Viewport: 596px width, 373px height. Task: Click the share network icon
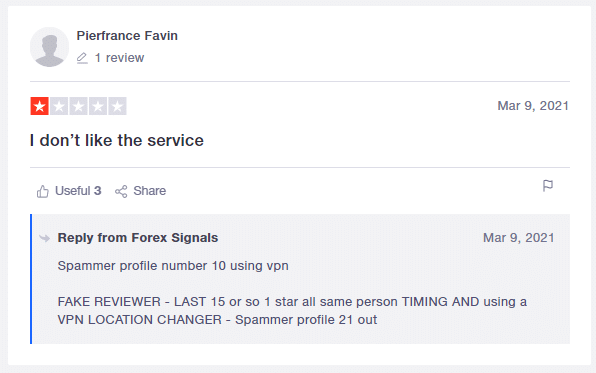(121, 191)
